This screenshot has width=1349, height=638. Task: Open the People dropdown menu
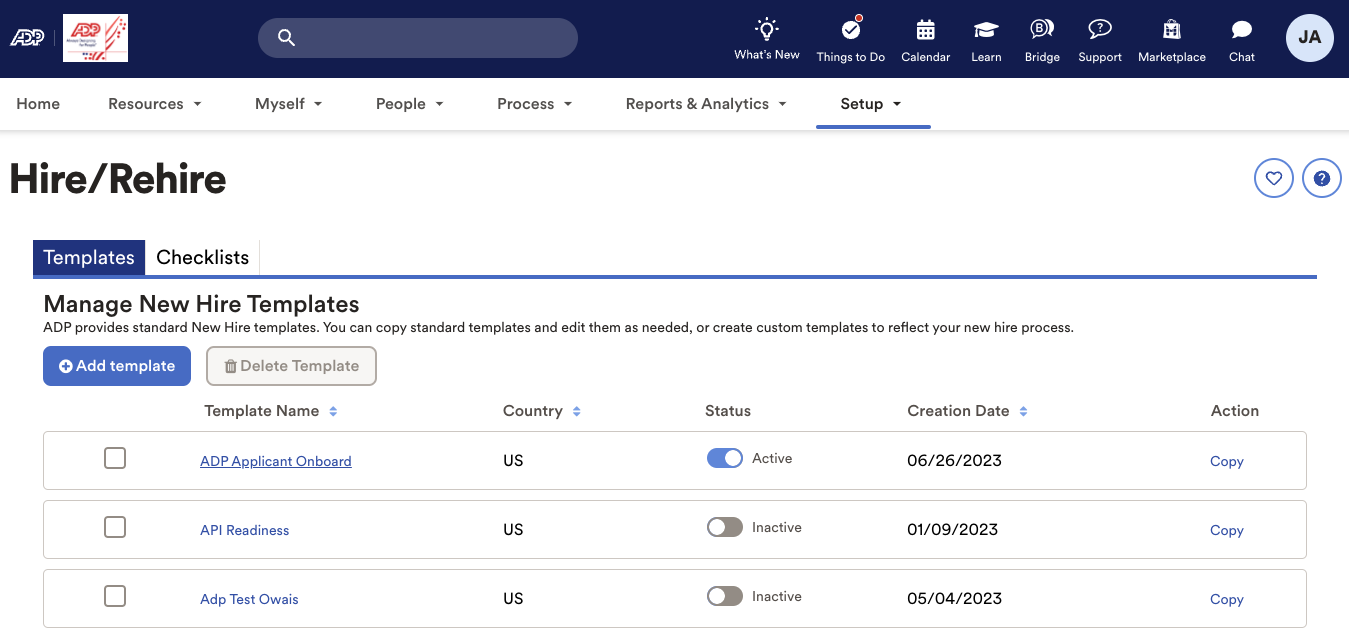coord(409,103)
